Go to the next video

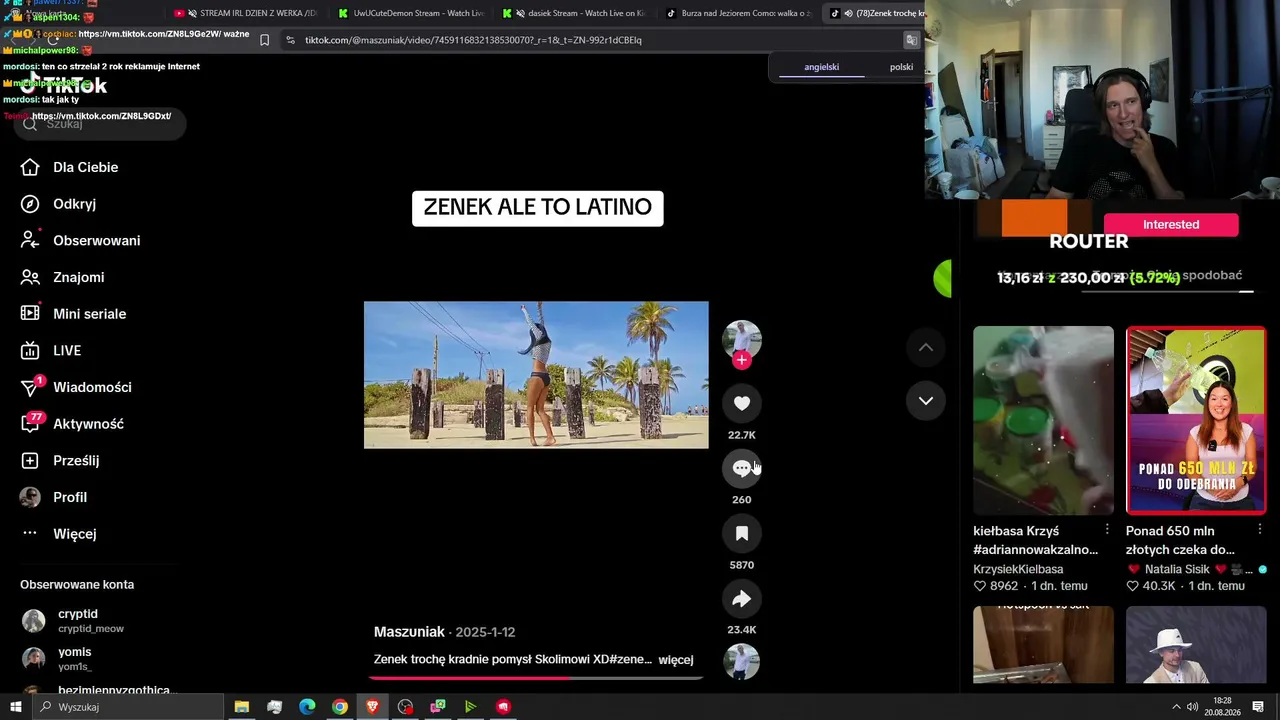[x=926, y=401]
